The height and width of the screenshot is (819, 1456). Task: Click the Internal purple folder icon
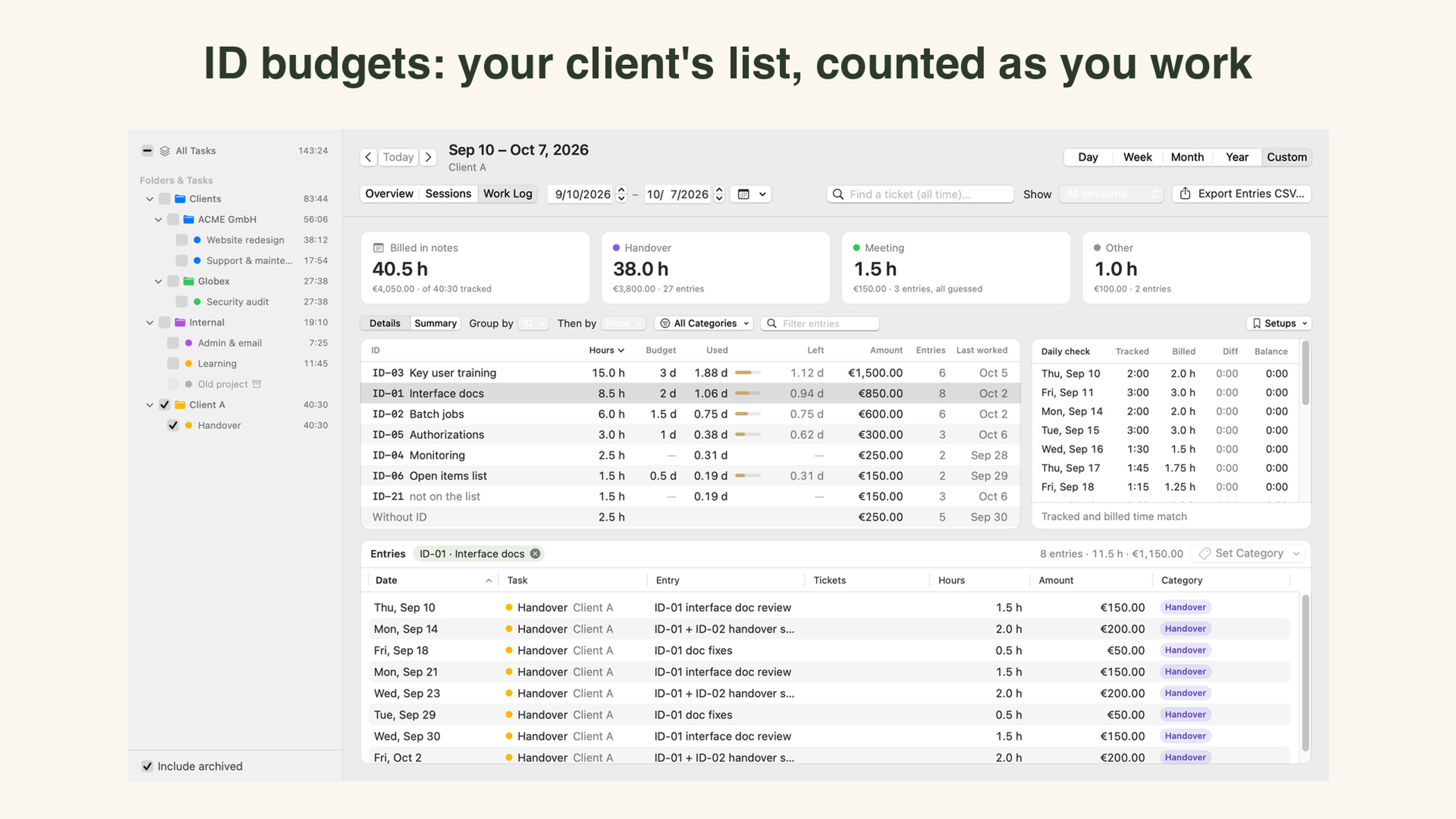tap(180, 322)
